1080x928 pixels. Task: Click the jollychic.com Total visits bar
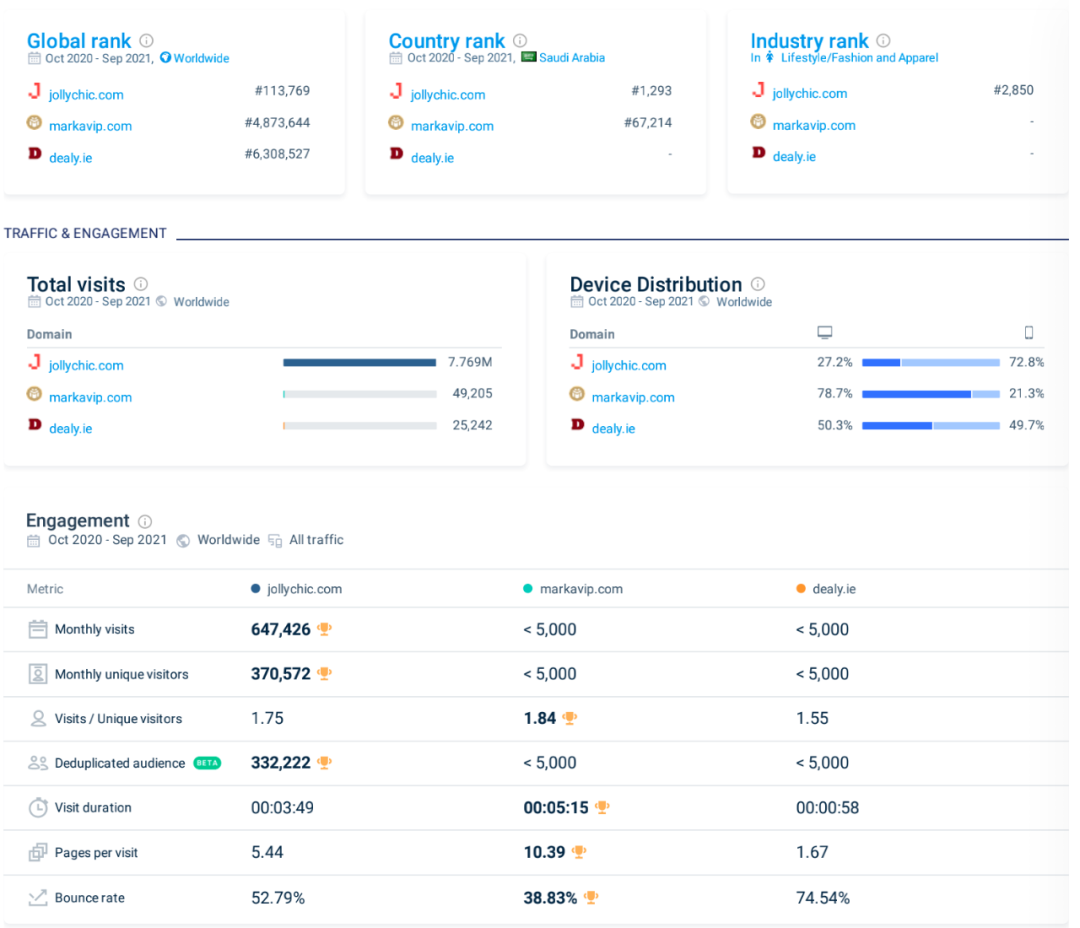click(x=360, y=362)
